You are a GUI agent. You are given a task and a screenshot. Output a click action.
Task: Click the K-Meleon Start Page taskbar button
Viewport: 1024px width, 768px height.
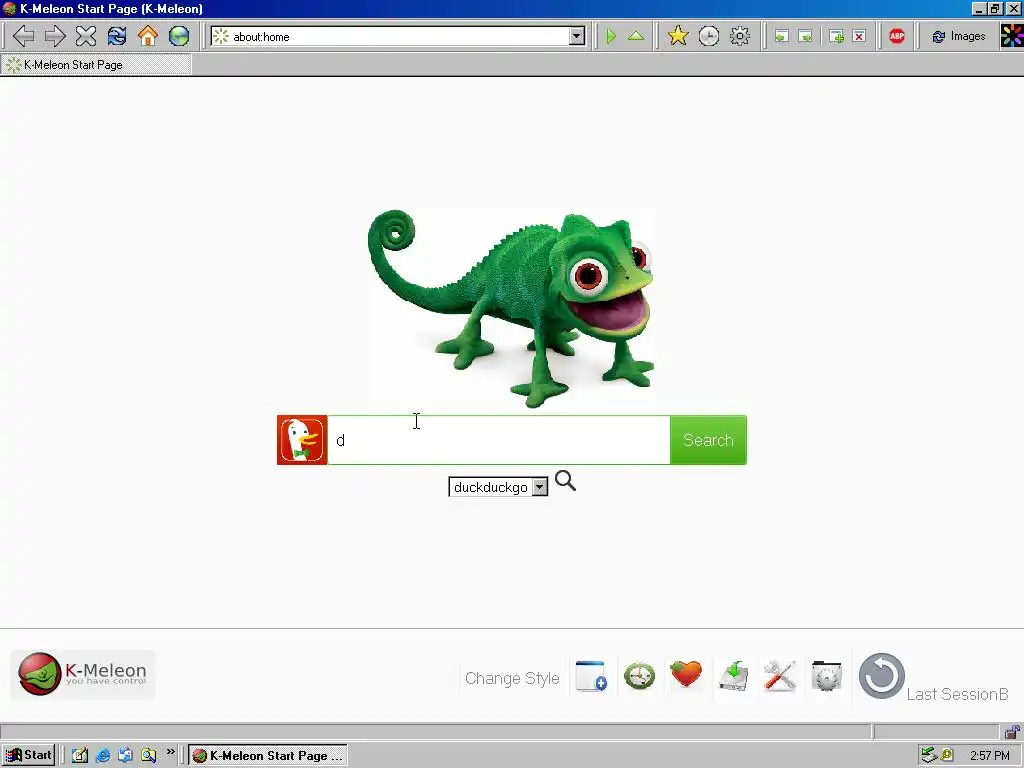268,756
